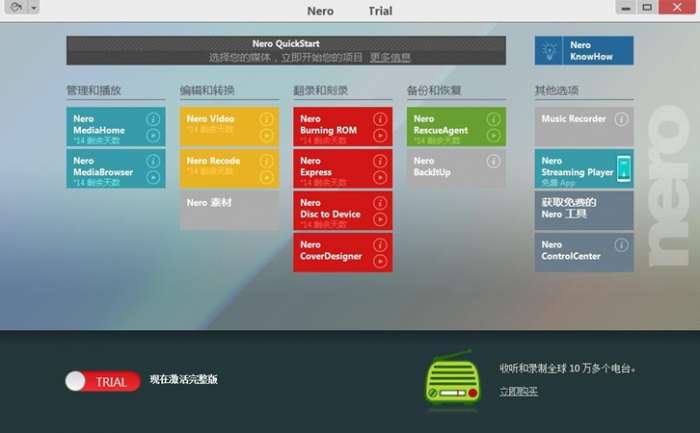
Task: Launch Nero MediaHome via play icon
Action: 153,135
